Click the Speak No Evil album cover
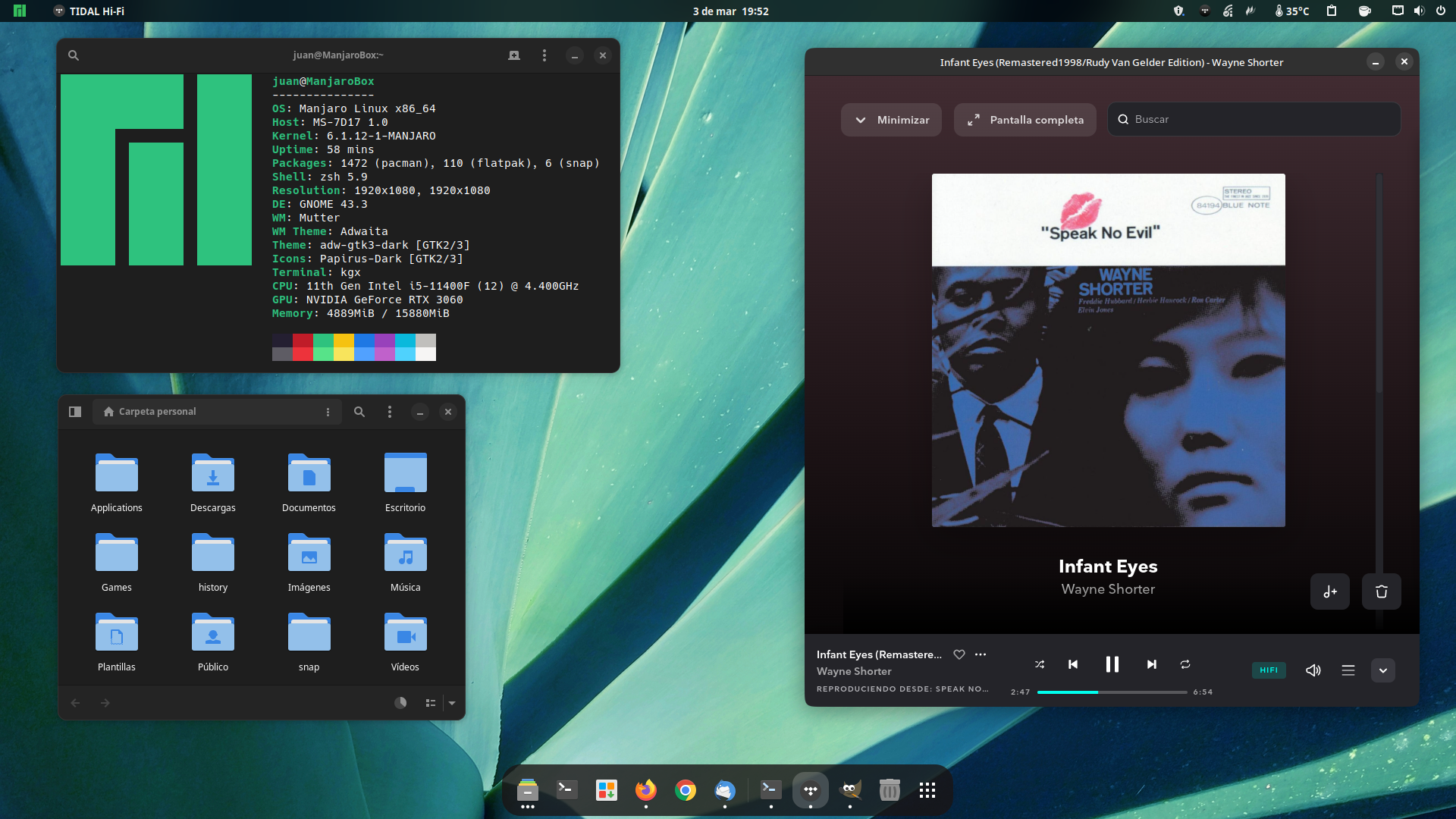The width and height of the screenshot is (1456, 819). tap(1109, 350)
